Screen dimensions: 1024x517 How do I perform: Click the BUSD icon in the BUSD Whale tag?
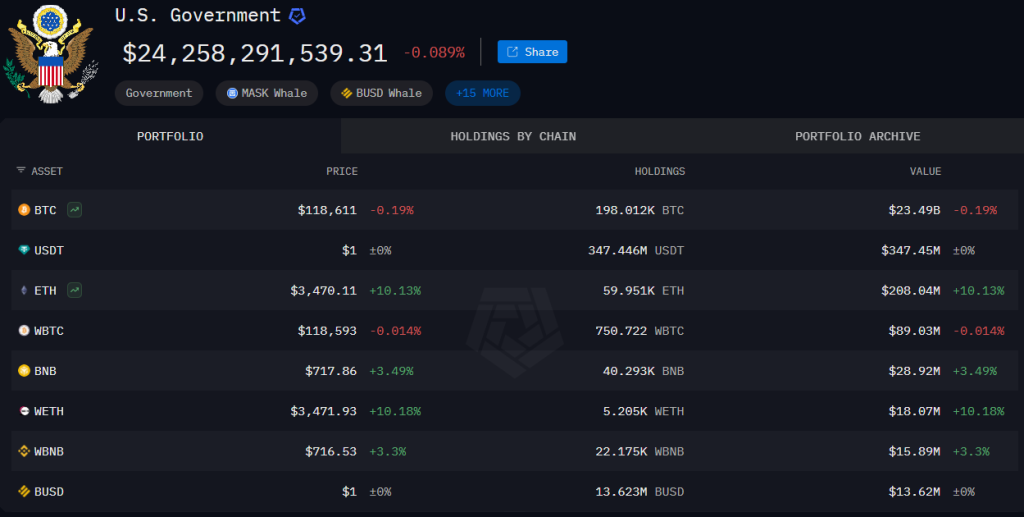click(347, 93)
